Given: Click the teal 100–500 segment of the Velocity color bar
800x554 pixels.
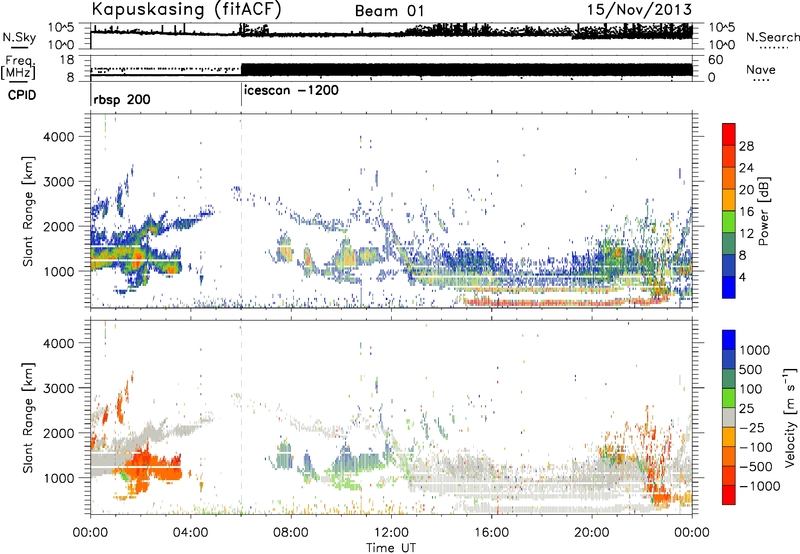Looking at the screenshot, I should [x=729, y=379].
